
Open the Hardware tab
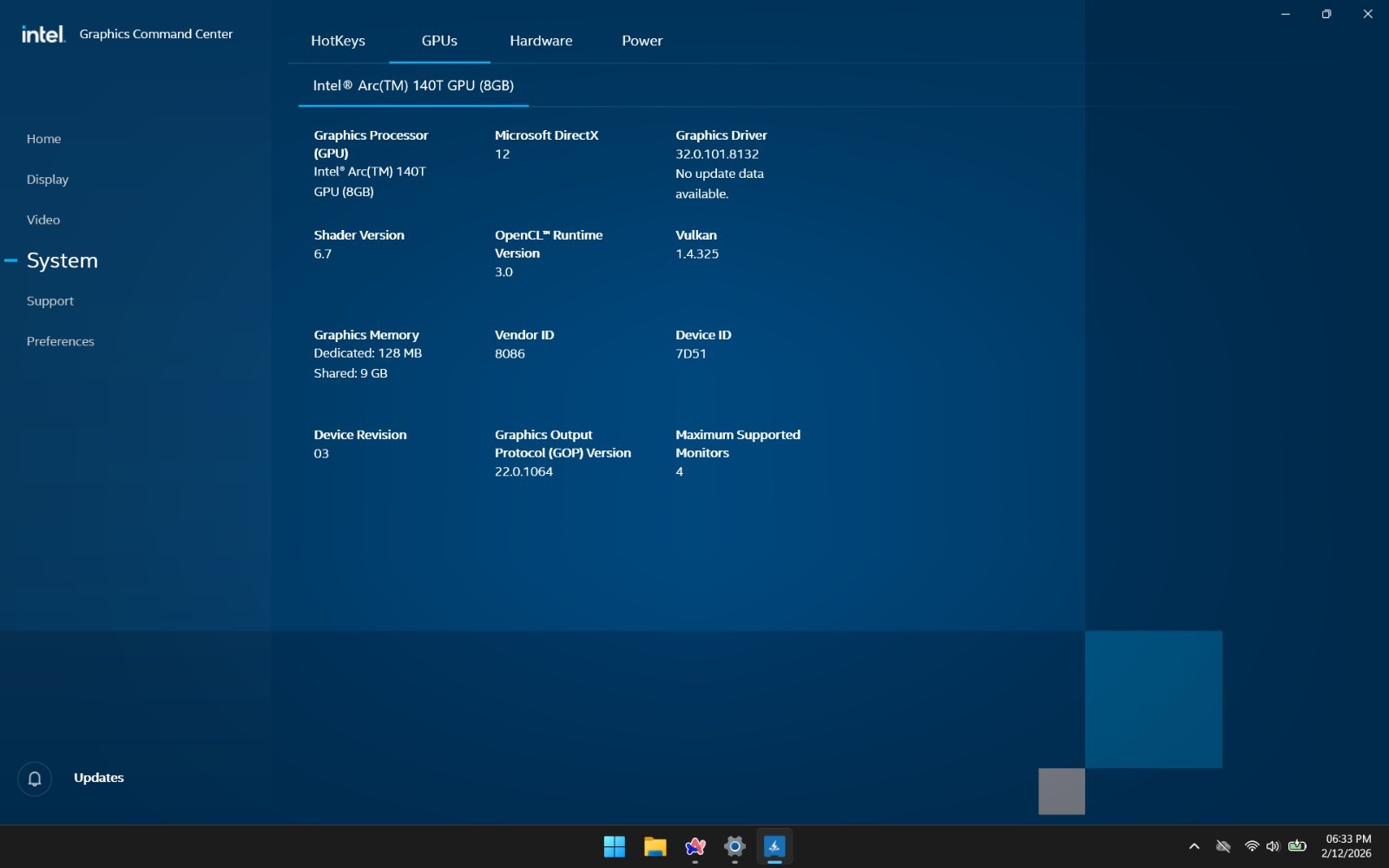tap(541, 41)
